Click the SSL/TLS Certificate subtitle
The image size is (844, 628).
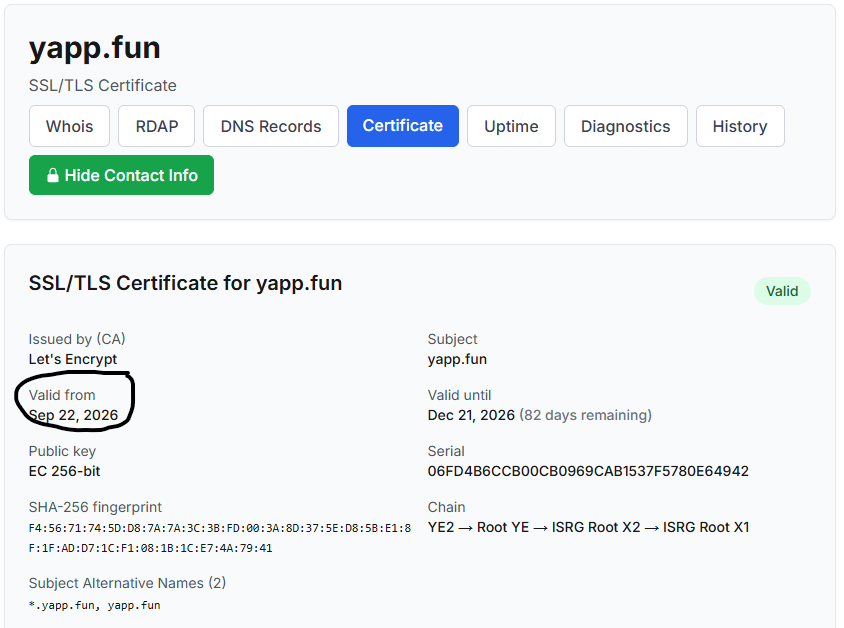pyautogui.click(x=102, y=85)
